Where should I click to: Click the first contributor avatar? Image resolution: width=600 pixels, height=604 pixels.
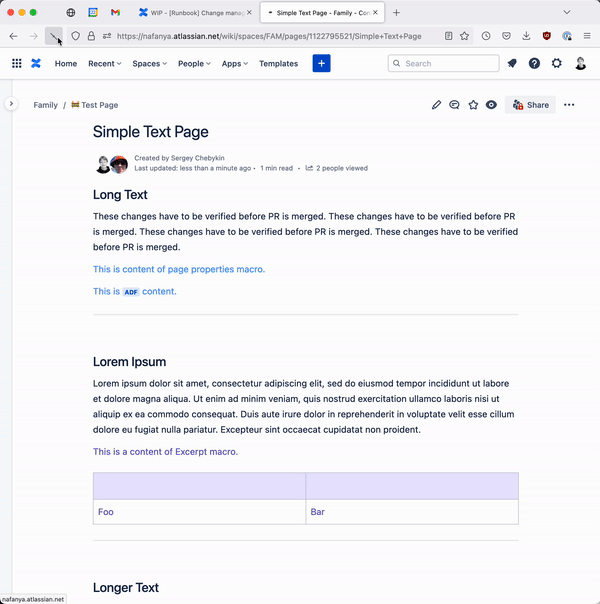(x=102, y=164)
